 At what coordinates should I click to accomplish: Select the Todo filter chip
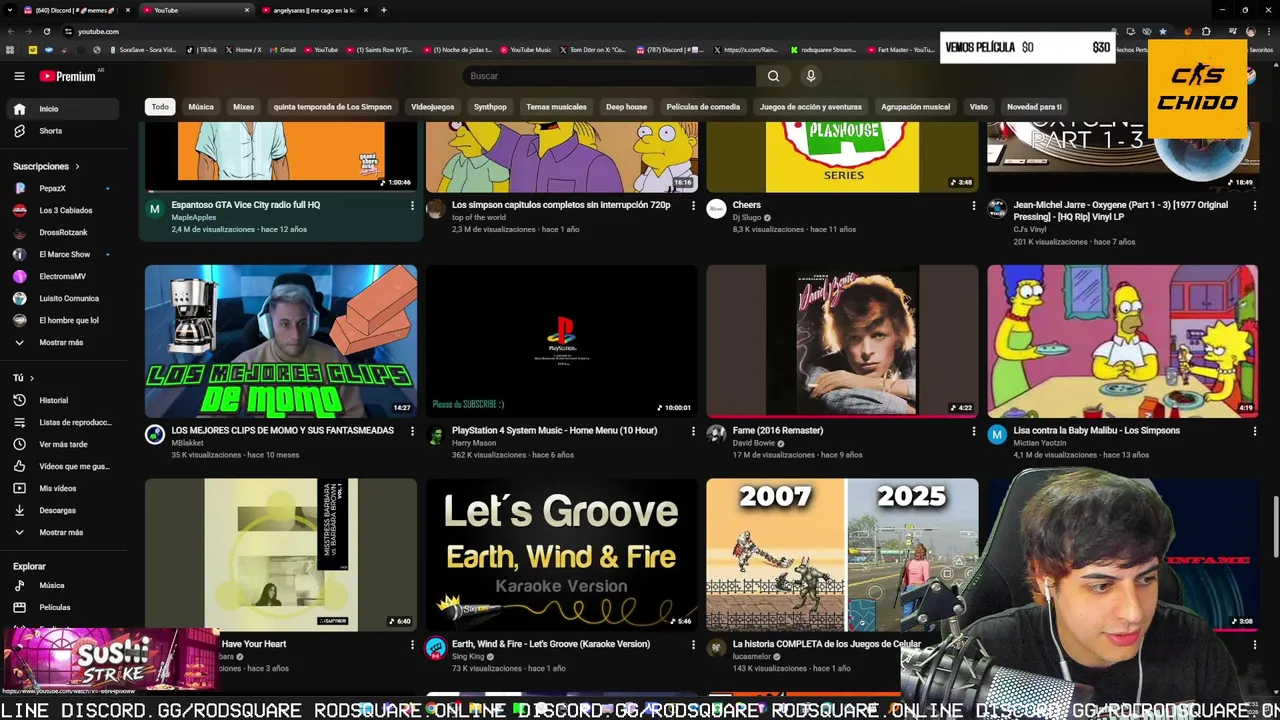click(160, 107)
